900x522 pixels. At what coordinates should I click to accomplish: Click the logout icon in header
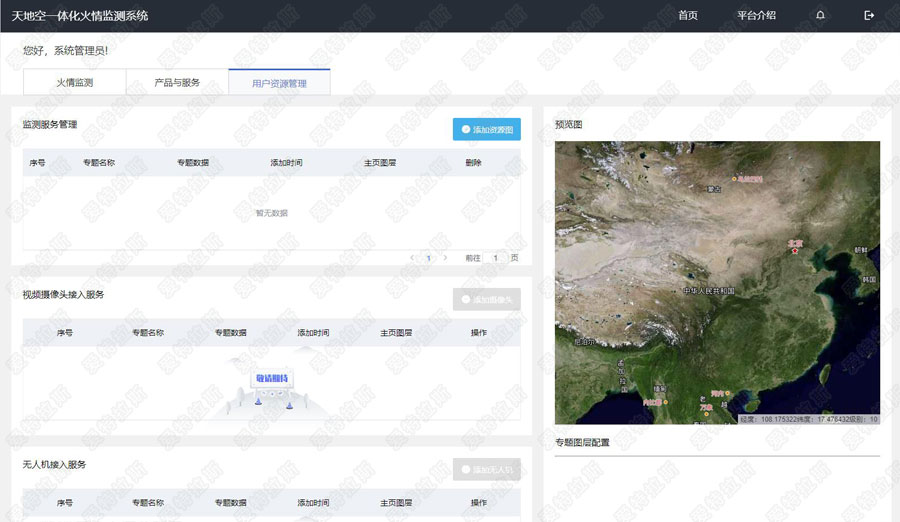point(869,16)
